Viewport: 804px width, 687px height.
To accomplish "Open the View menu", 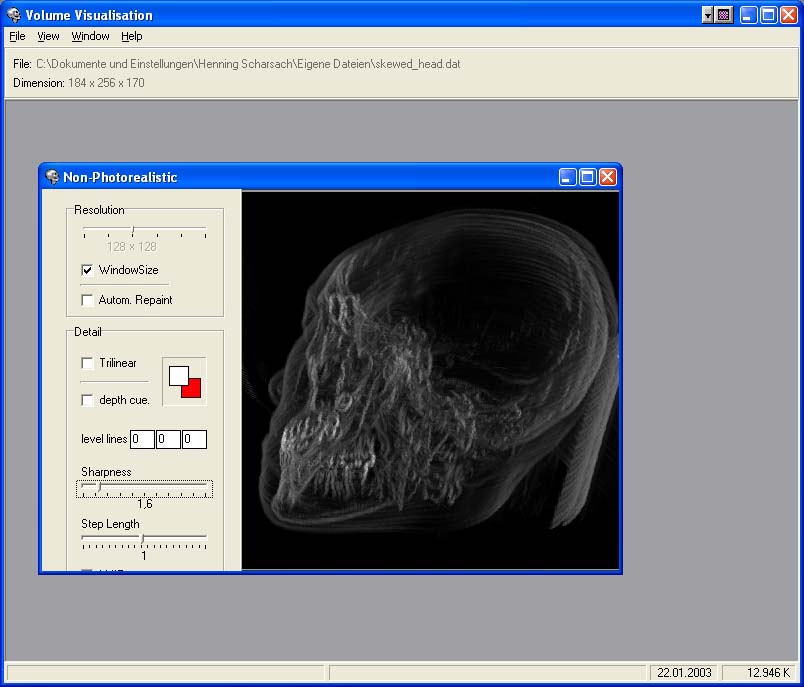I will click(x=48, y=36).
